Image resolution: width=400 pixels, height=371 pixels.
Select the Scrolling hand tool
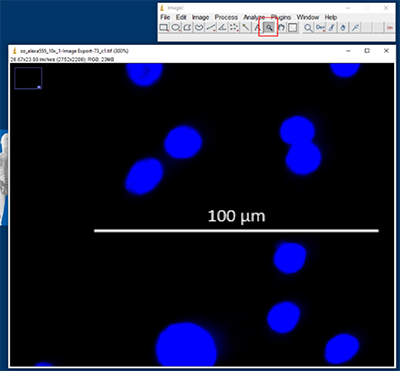pos(281,28)
